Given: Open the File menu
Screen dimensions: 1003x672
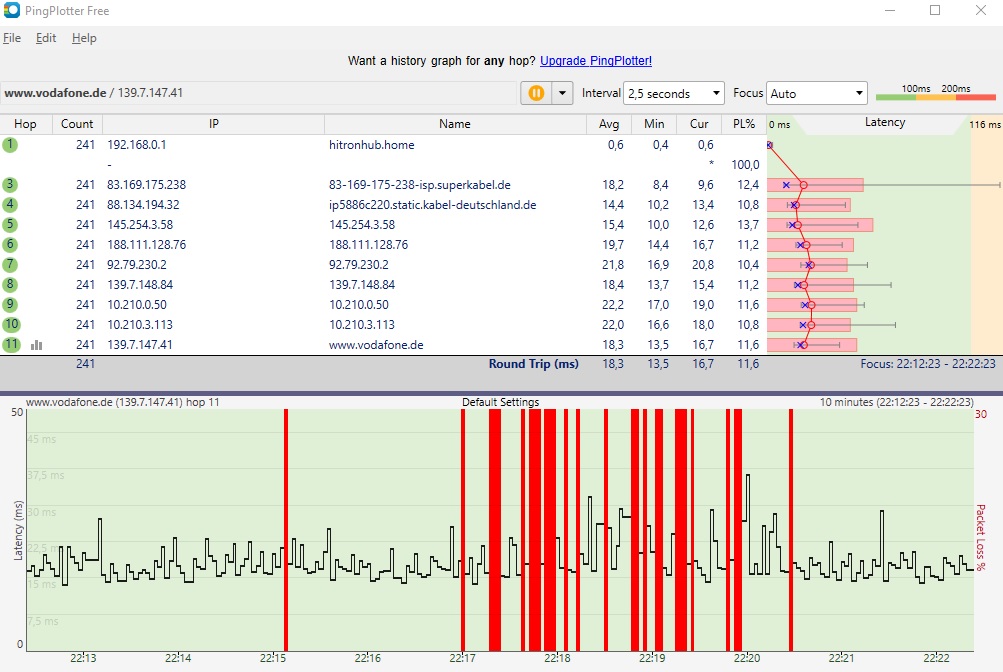Looking at the screenshot, I should (x=12, y=38).
